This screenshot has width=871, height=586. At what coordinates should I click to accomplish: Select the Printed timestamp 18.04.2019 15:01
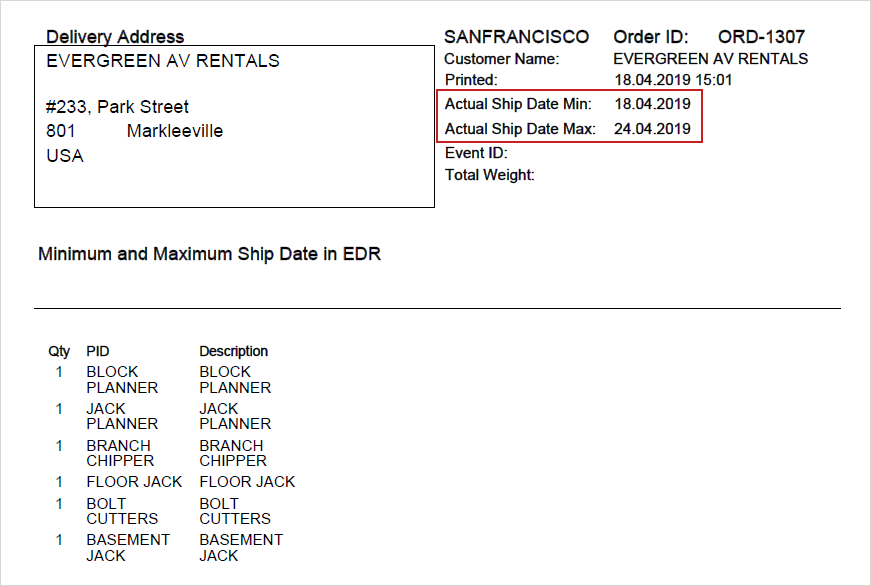[x=673, y=80]
